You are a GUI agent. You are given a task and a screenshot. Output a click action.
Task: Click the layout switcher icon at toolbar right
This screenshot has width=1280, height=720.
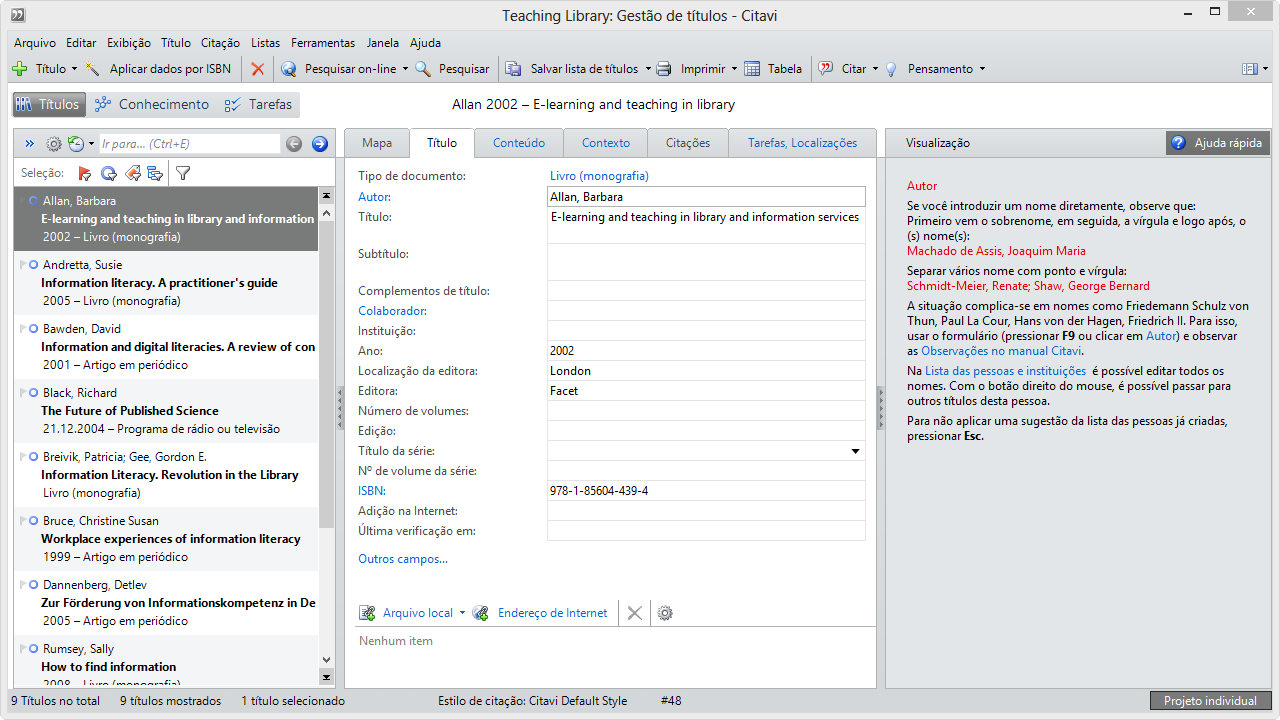[x=1250, y=69]
